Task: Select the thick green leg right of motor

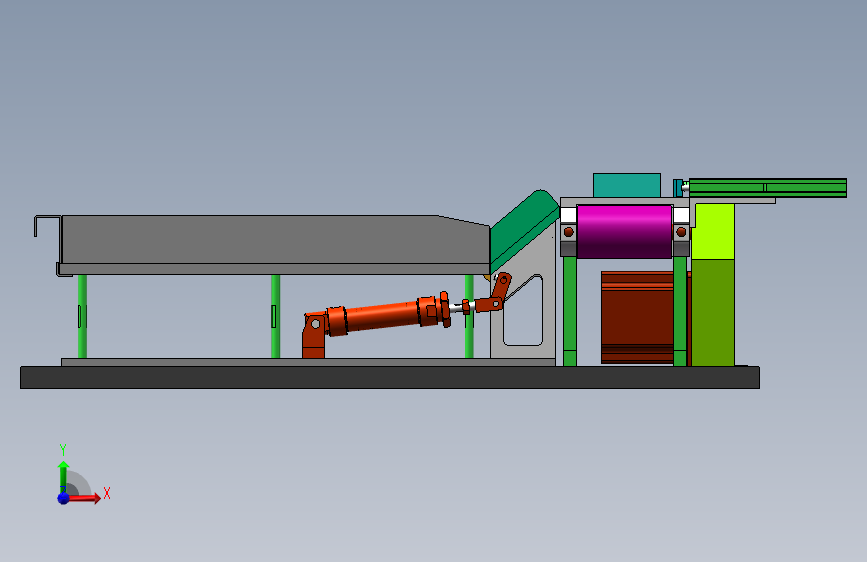Action: (680, 311)
